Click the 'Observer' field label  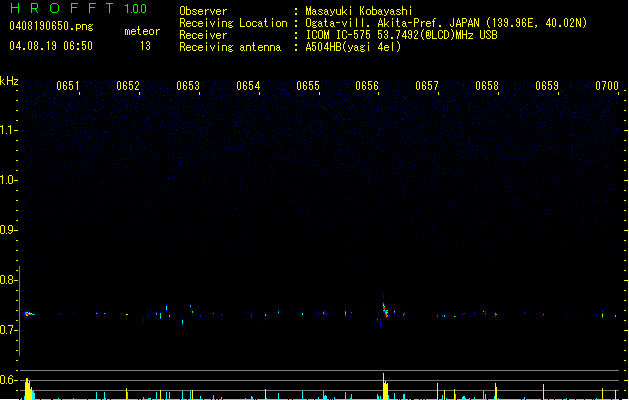tap(203, 11)
